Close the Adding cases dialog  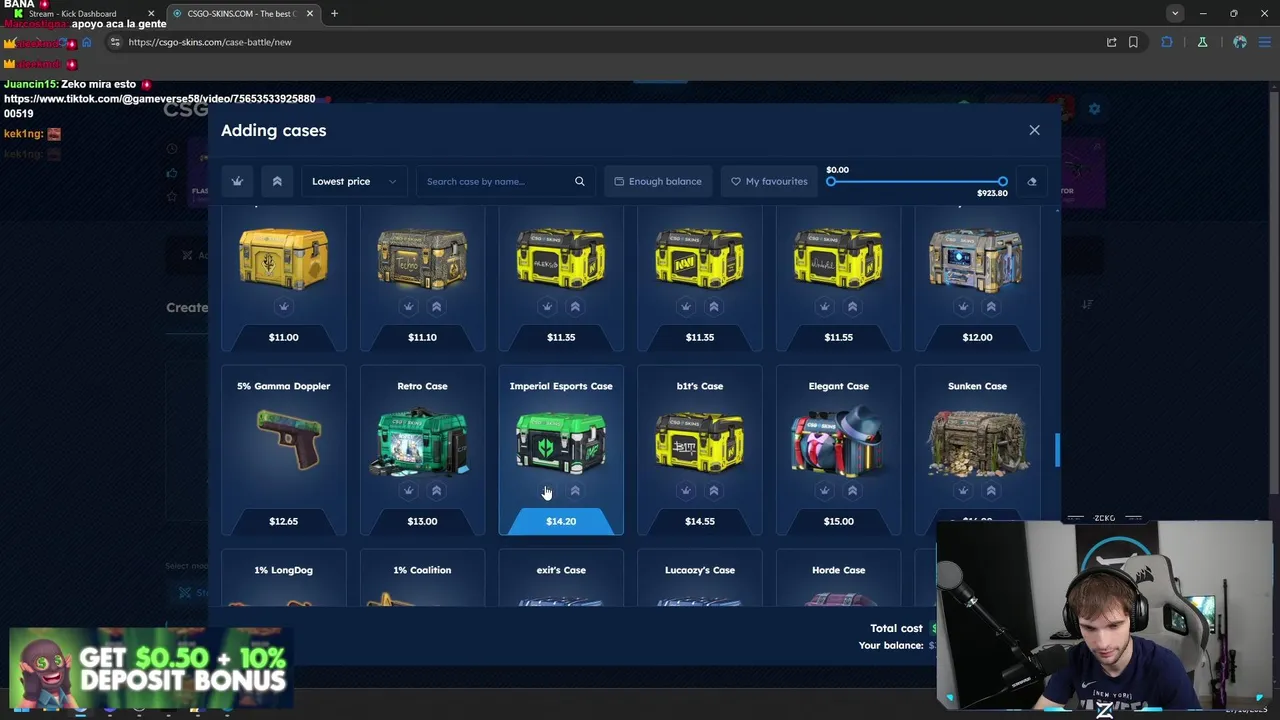coord(1034,130)
